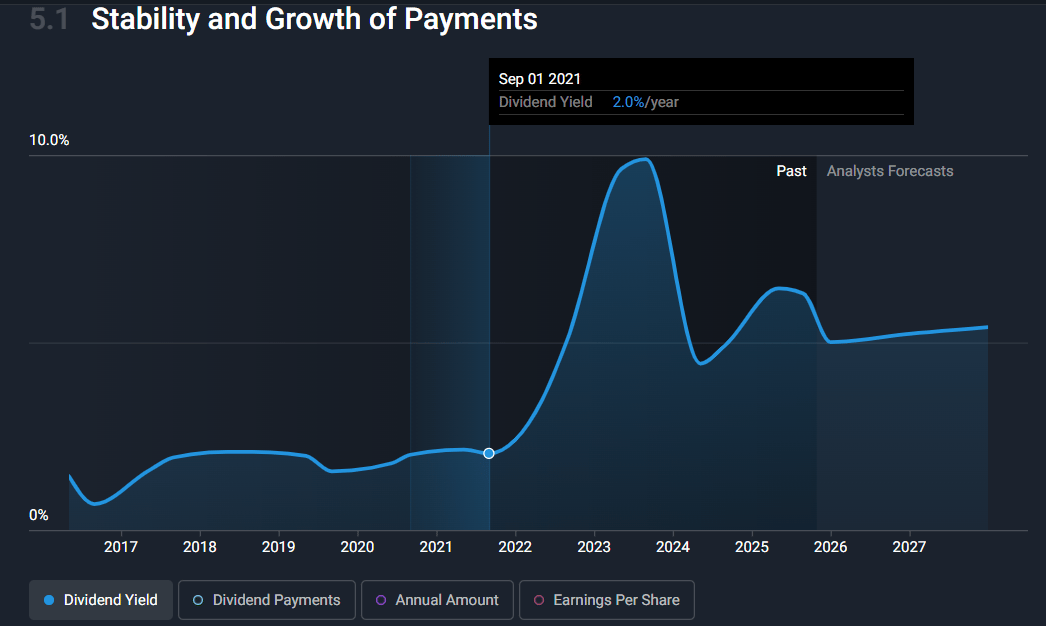The image size is (1046, 626).
Task: Click the 2026 axis label
Action: 831,547
